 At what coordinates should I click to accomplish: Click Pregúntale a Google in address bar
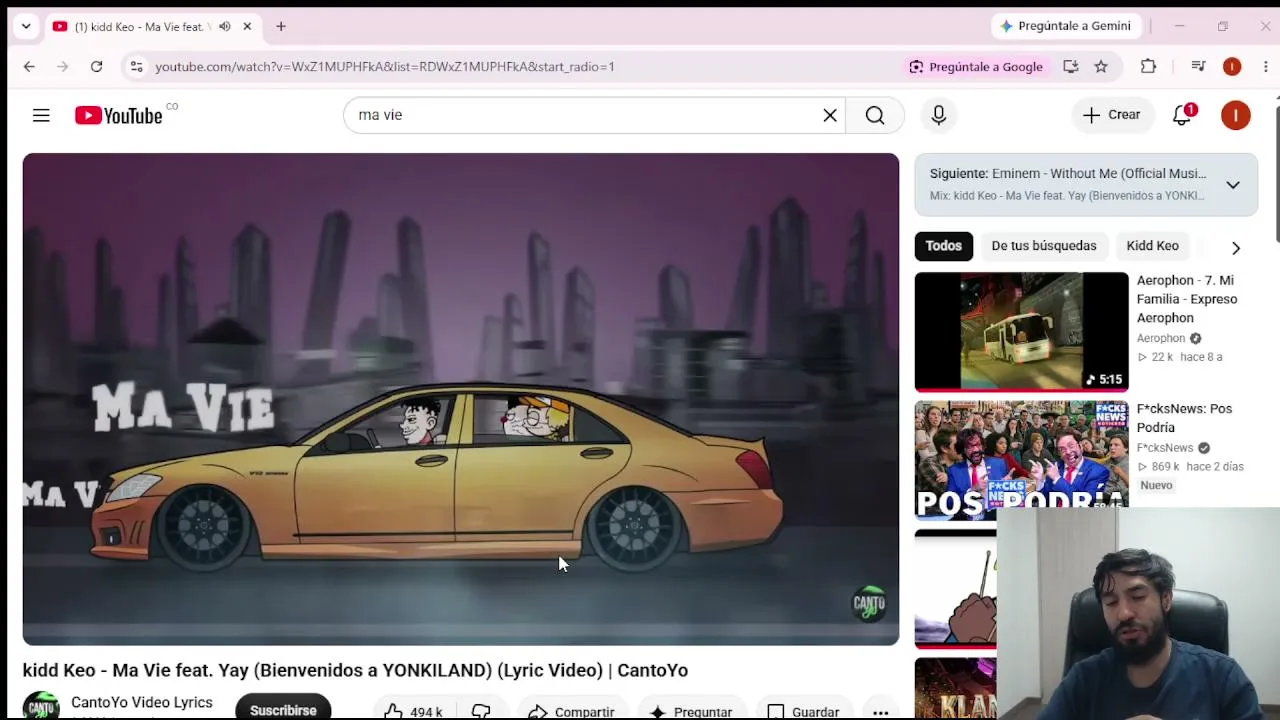pos(976,67)
